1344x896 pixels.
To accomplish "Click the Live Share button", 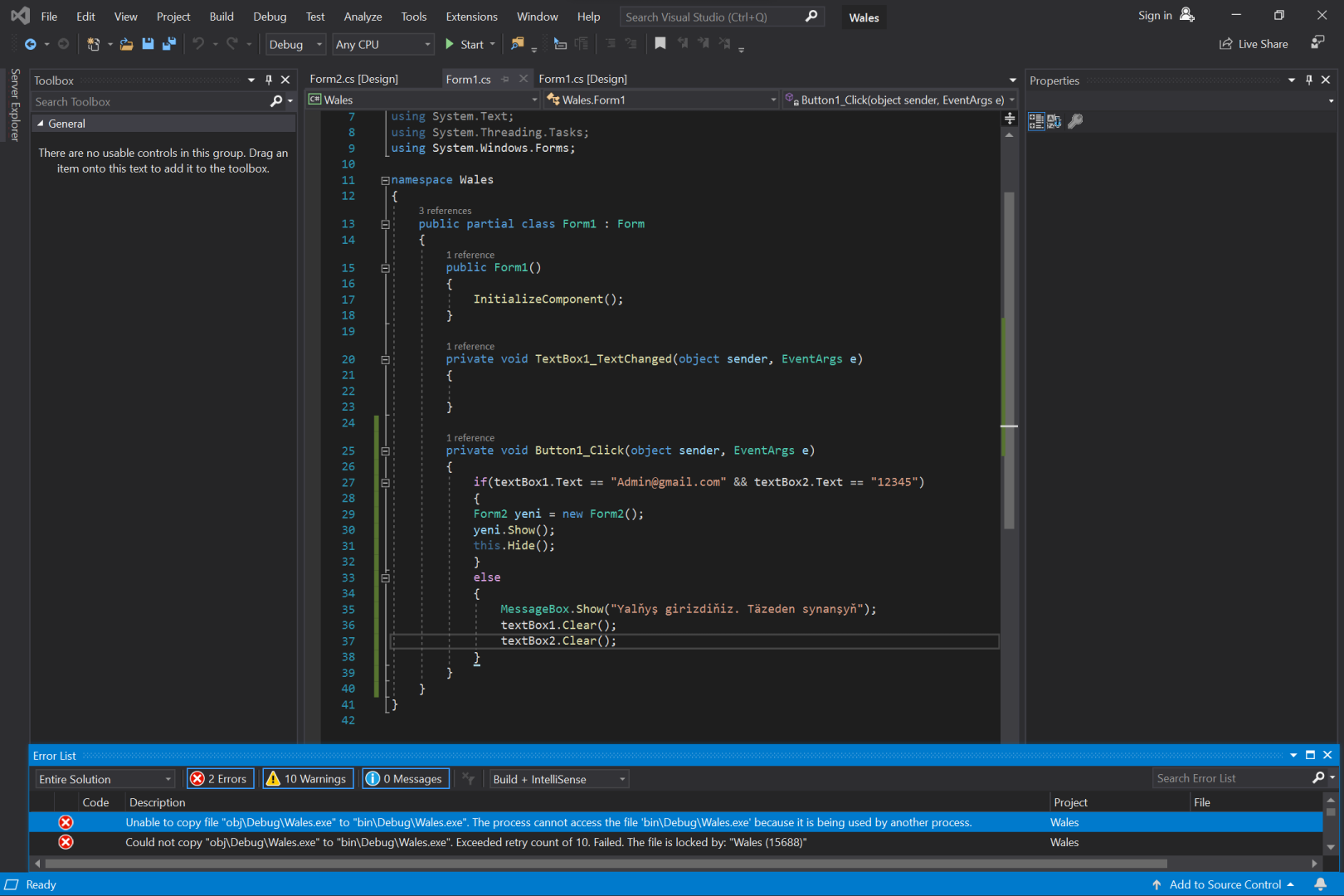I will [x=1254, y=44].
